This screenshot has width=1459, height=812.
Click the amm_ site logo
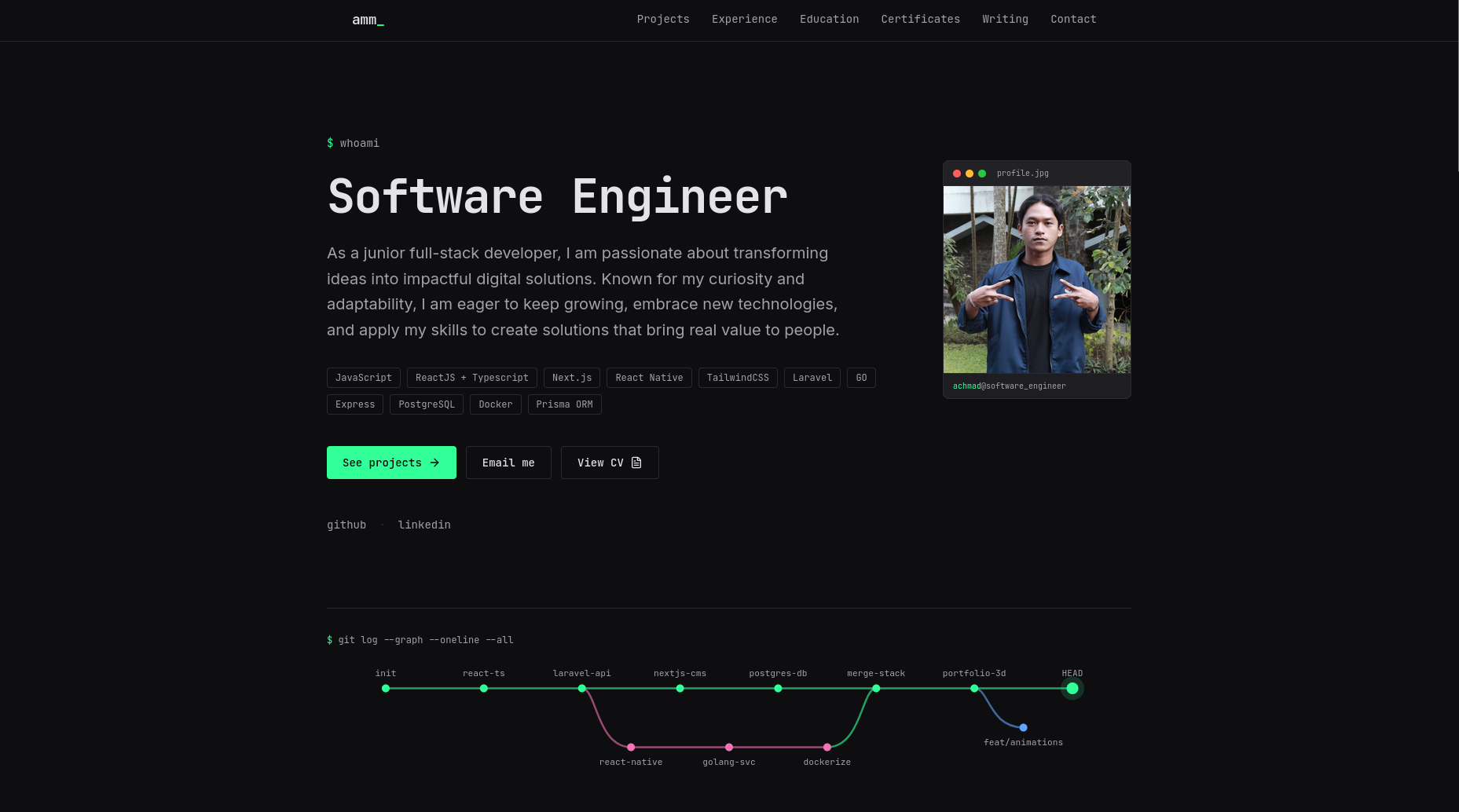coord(368,20)
